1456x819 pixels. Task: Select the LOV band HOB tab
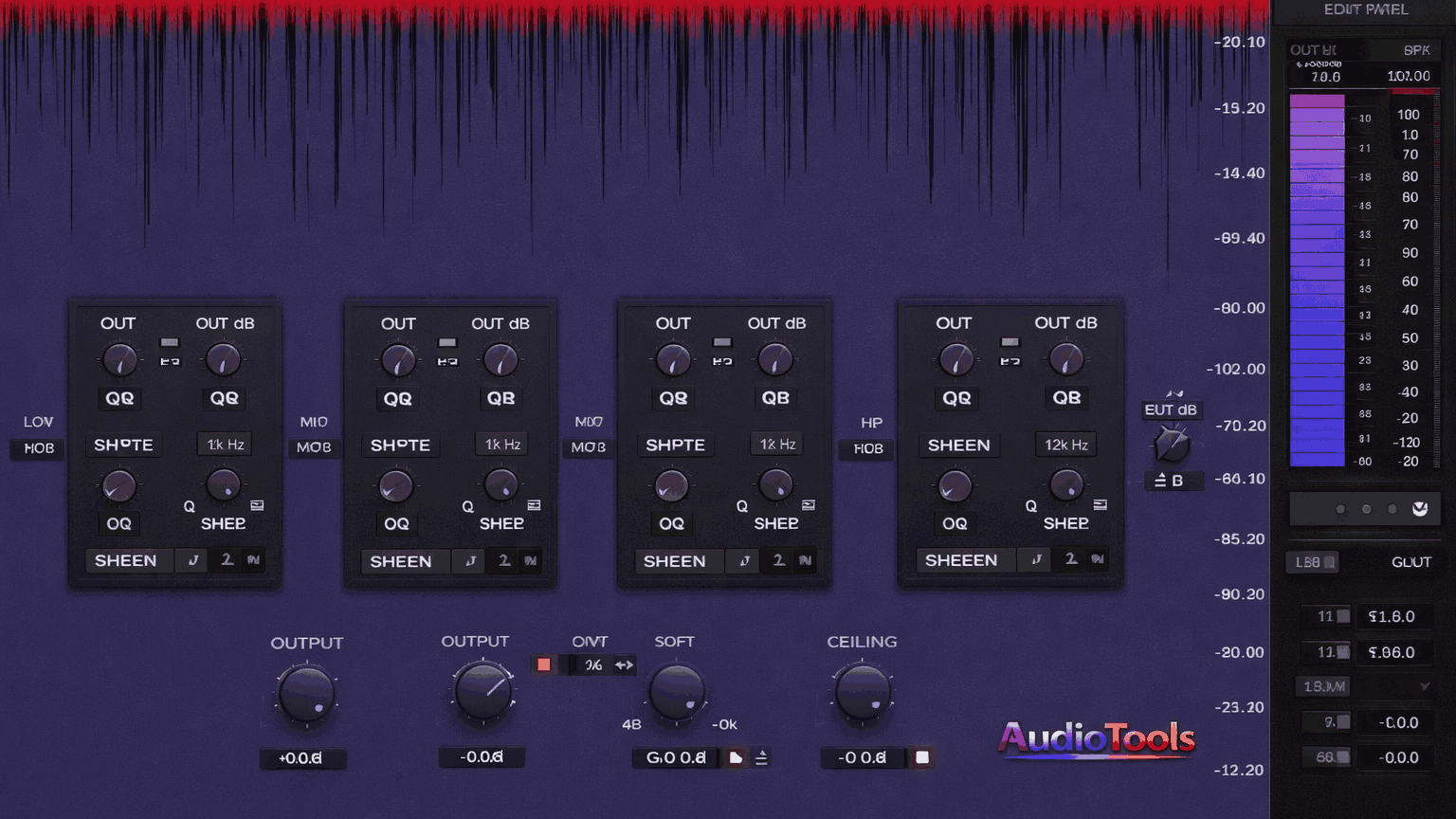[39, 448]
